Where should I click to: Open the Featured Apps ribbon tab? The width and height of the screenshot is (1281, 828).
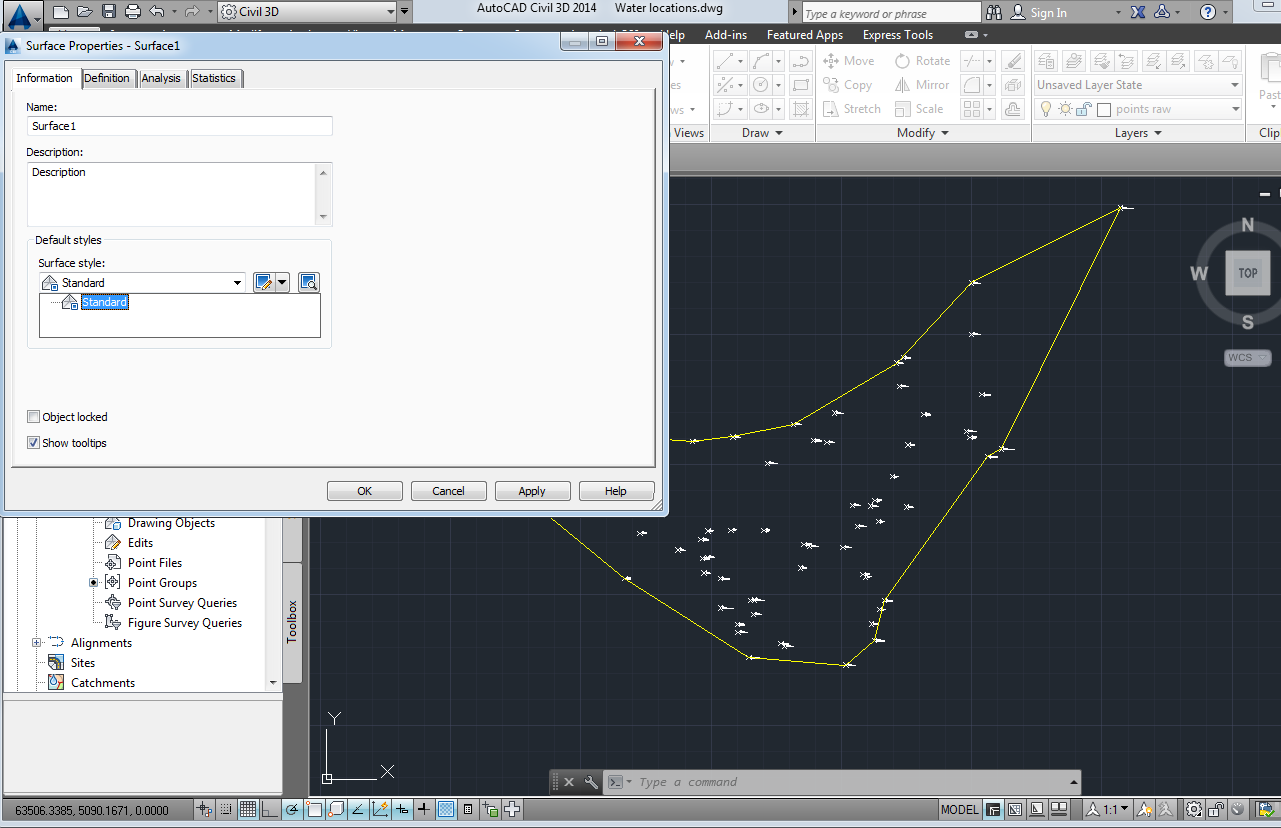(x=805, y=34)
